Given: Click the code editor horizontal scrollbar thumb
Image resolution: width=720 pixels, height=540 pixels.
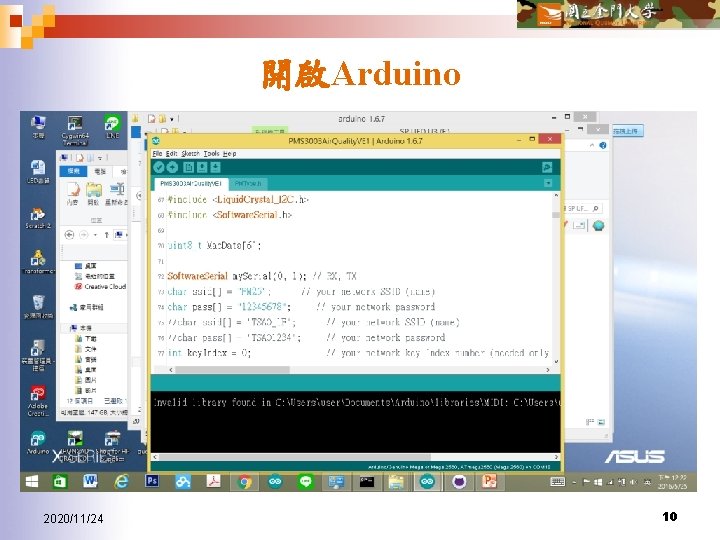Looking at the screenshot, I should [232, 370].
